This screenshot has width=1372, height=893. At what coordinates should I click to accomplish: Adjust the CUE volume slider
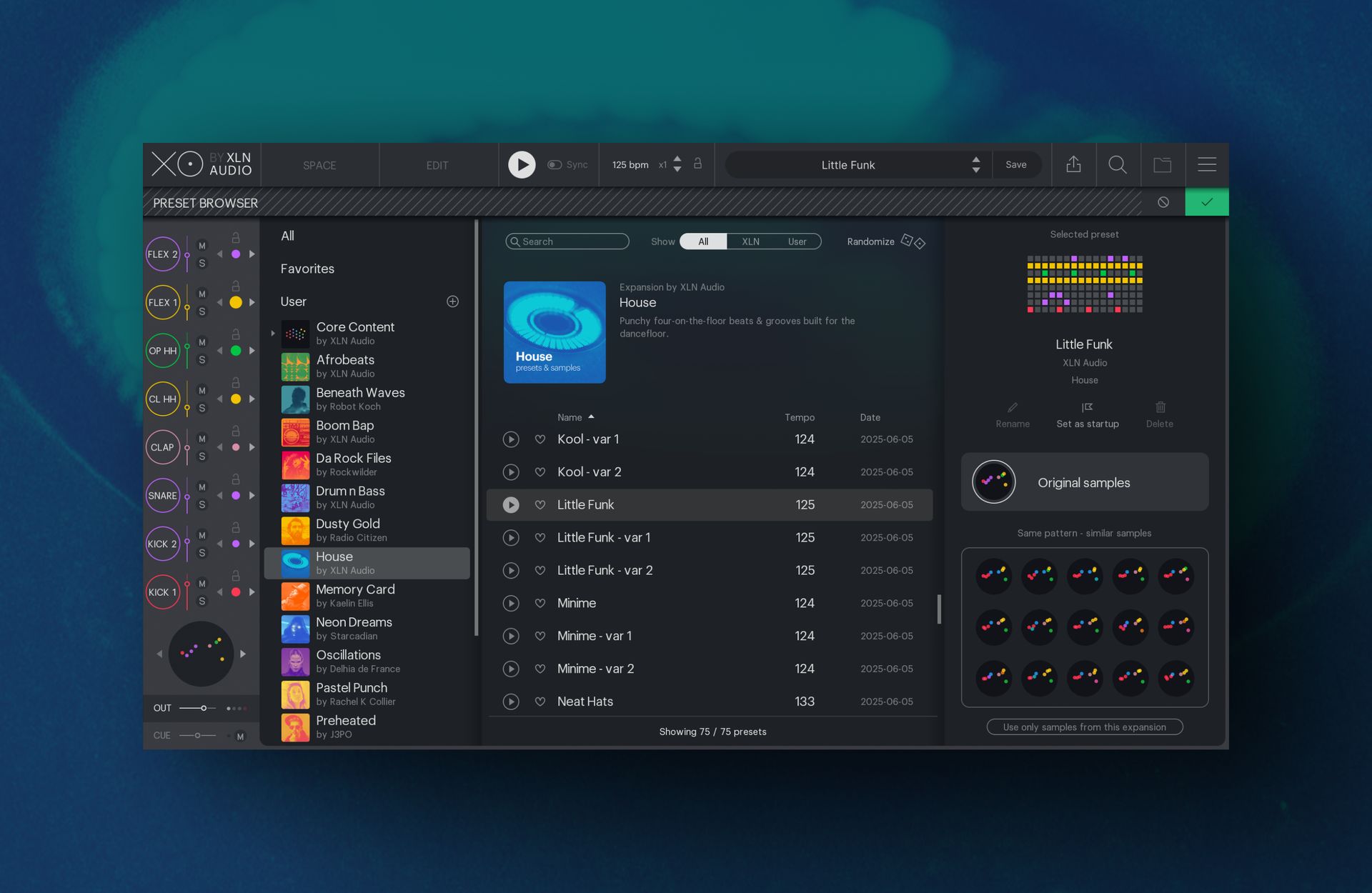click(x=197, y=735)
